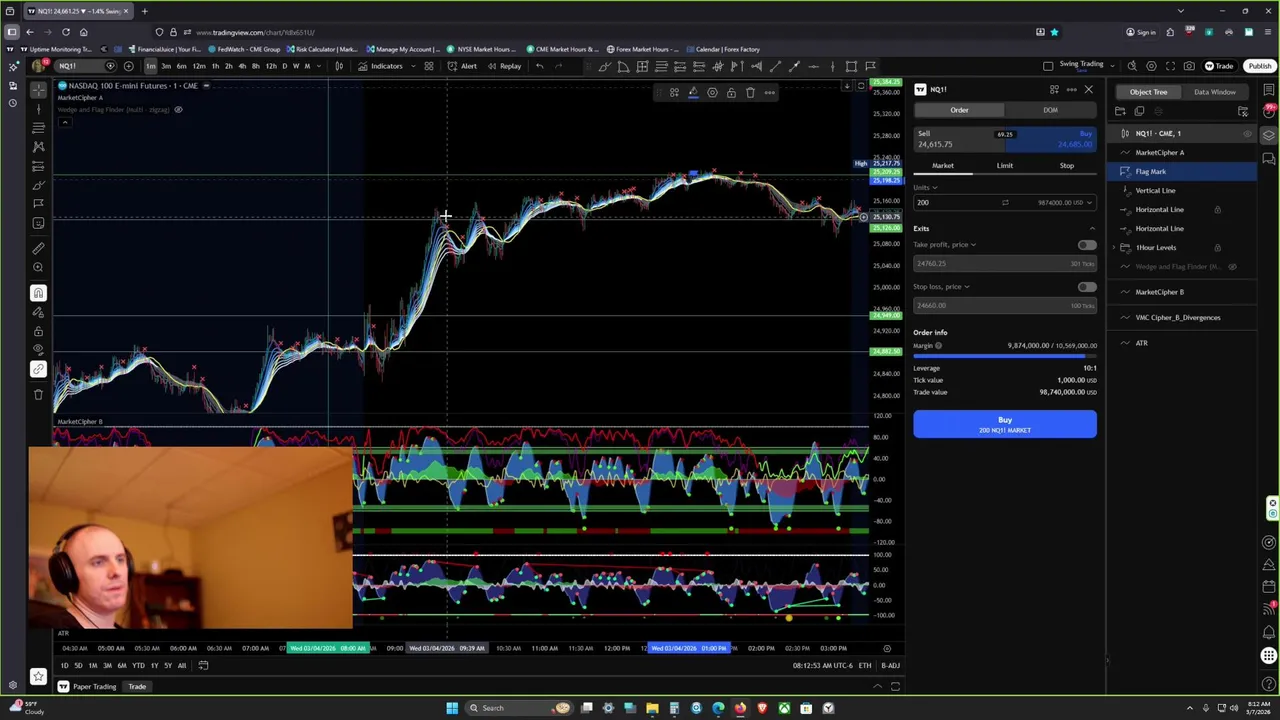Open more options on floating drawing toolbar
The height and width of the screenshot is (720, 1280).
point(769,93)
